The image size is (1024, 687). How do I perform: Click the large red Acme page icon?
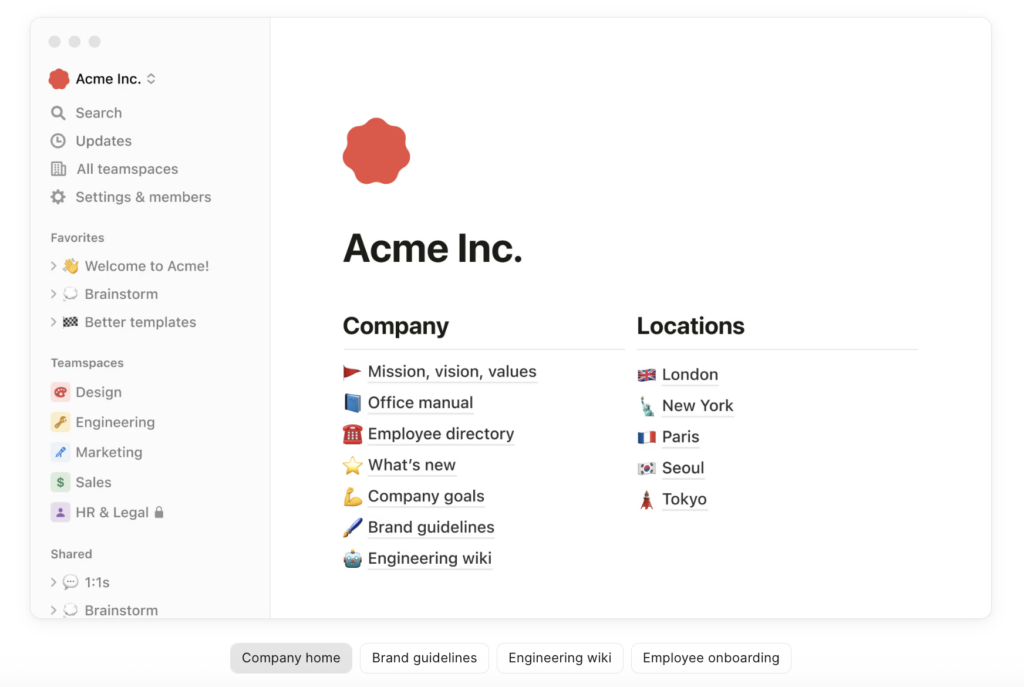pos(376,152)
